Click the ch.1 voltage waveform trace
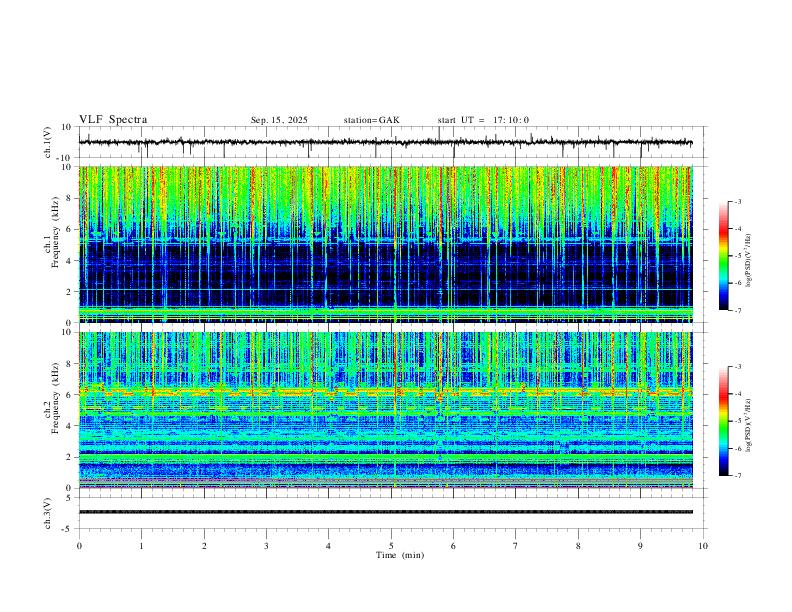Image resolution: width=792 pixels, height=612 pixels. [385, 142]
